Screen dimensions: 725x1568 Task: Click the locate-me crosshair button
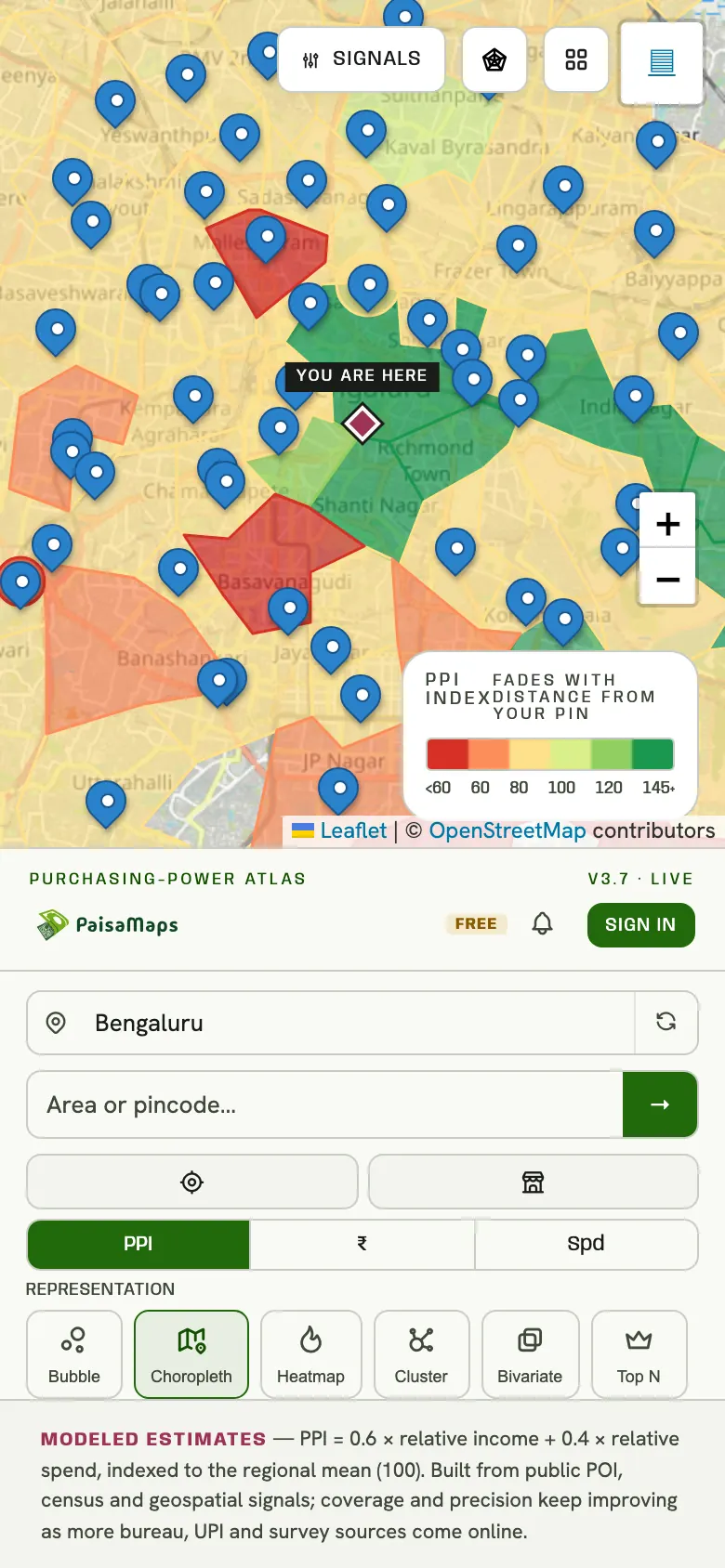(192, 1182)
